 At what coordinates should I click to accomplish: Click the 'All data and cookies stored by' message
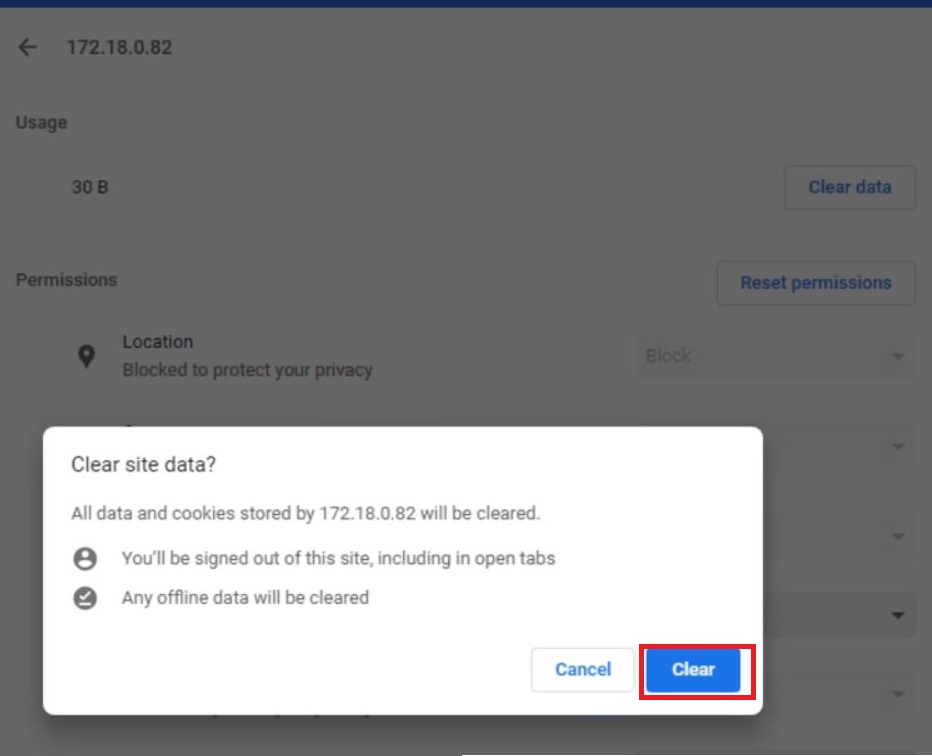306,513
